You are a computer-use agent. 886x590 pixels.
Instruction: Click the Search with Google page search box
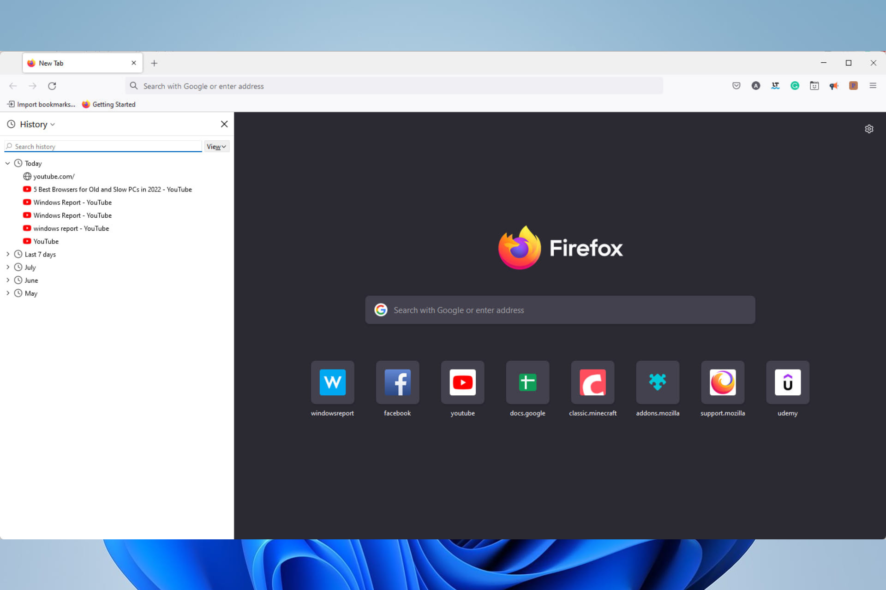(x=560, y=310)
